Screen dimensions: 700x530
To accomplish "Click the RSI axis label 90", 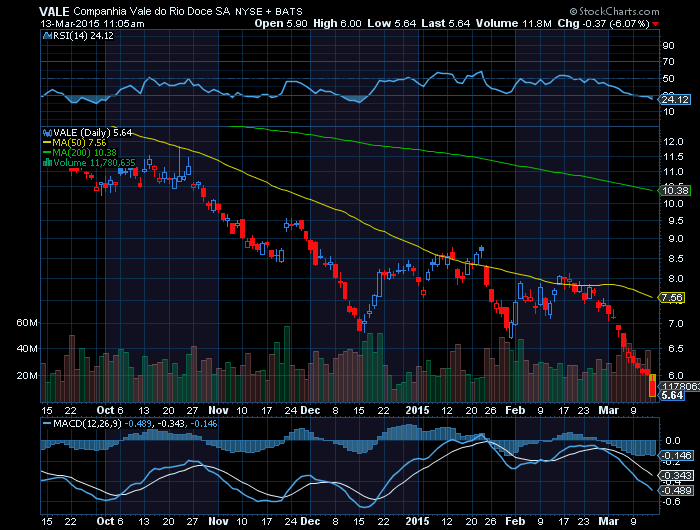I will click(668, 46).
